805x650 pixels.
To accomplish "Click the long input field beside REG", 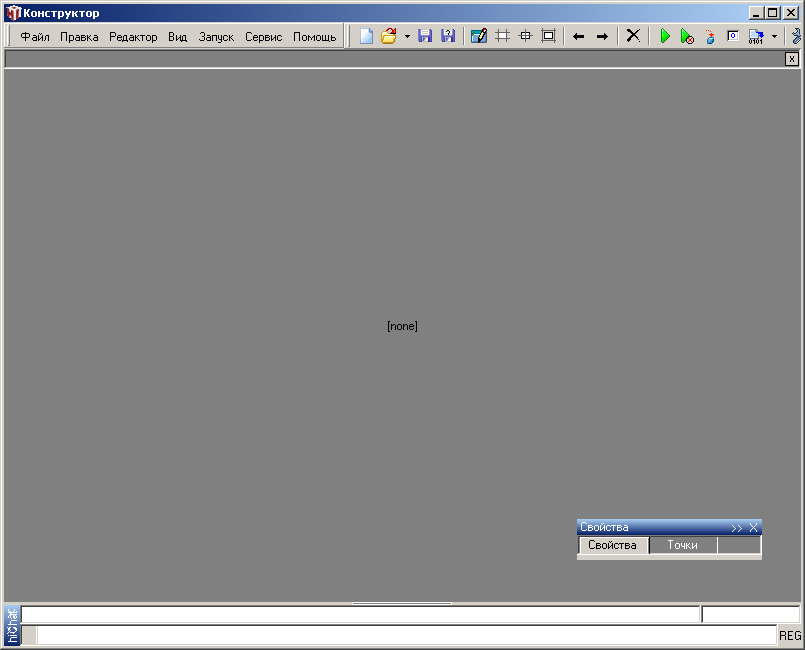I will click(x=405, y=635).
